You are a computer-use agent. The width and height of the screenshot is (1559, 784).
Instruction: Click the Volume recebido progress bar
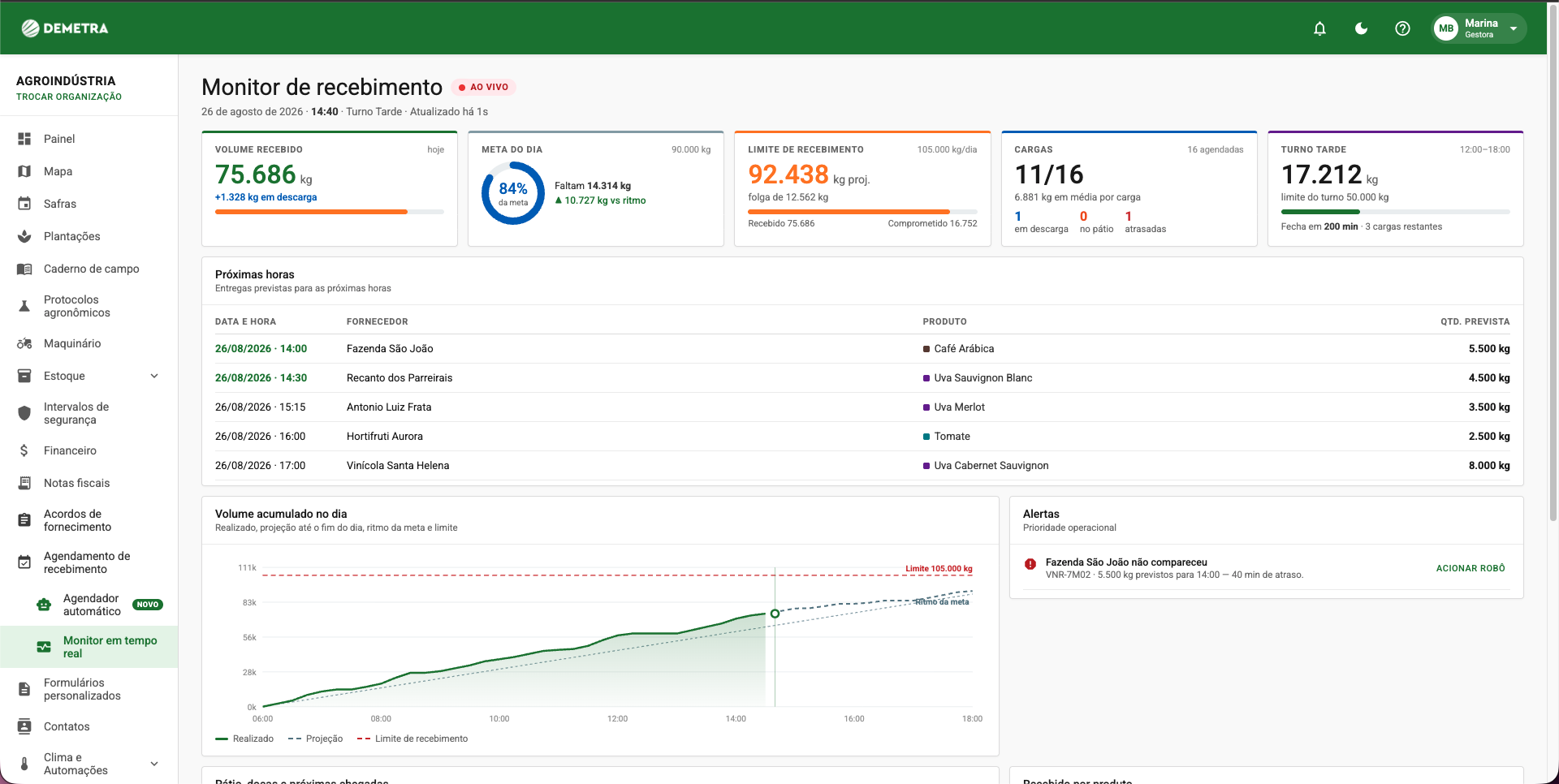point(330,212)
